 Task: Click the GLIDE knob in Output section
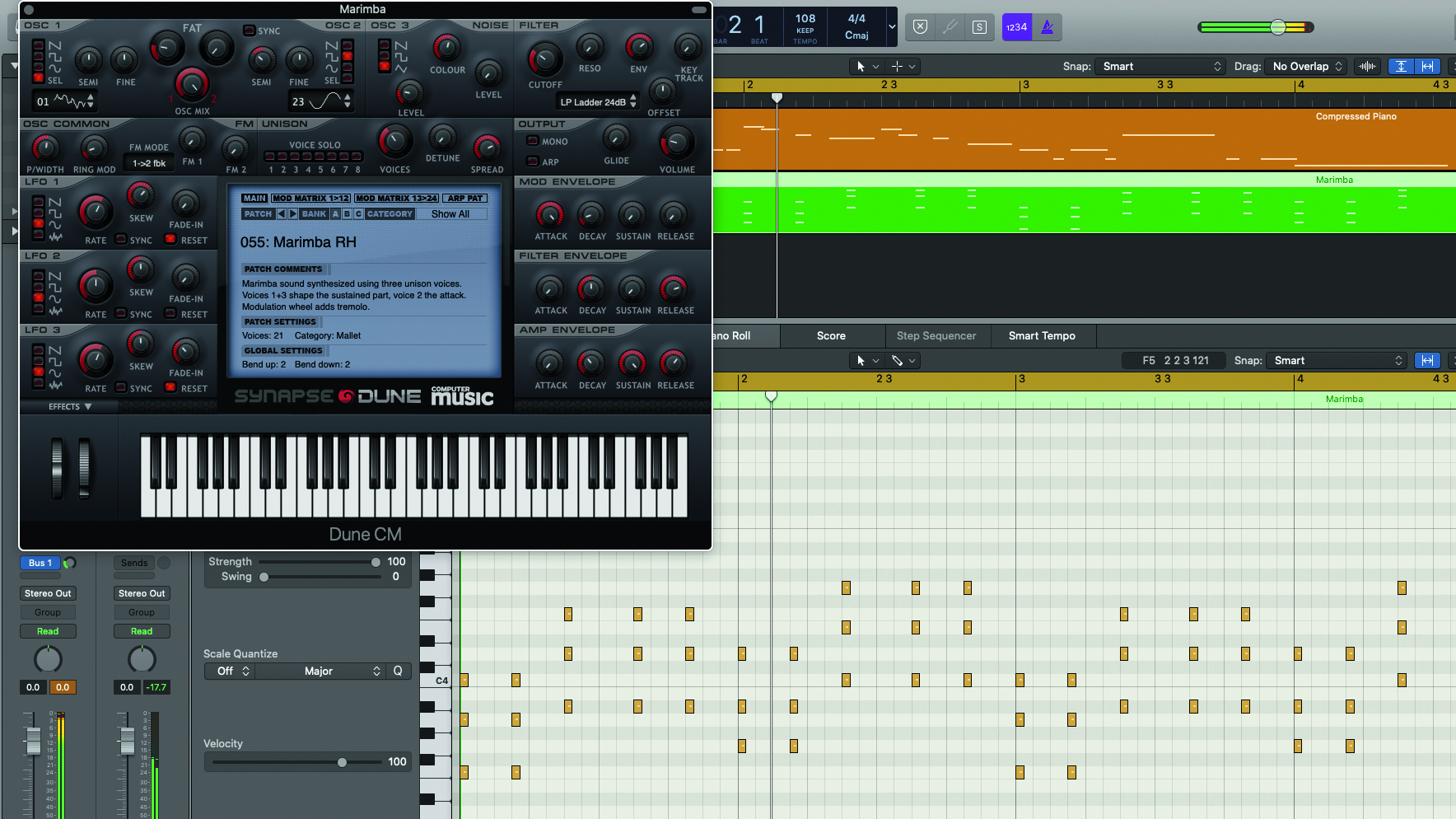(x=616, y=138)
